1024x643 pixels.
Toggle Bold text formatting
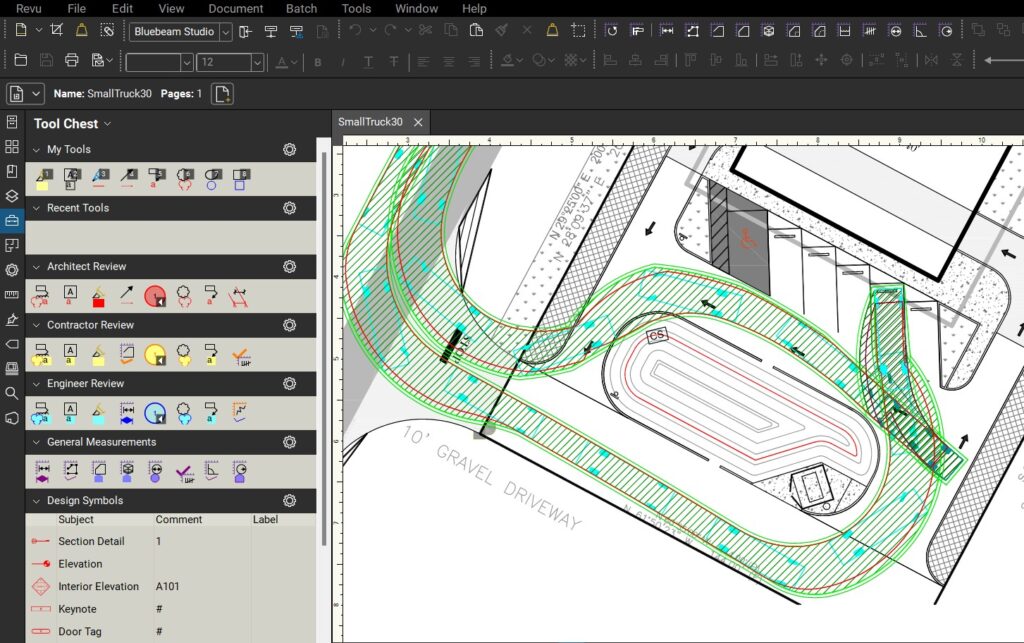[318, 62]
